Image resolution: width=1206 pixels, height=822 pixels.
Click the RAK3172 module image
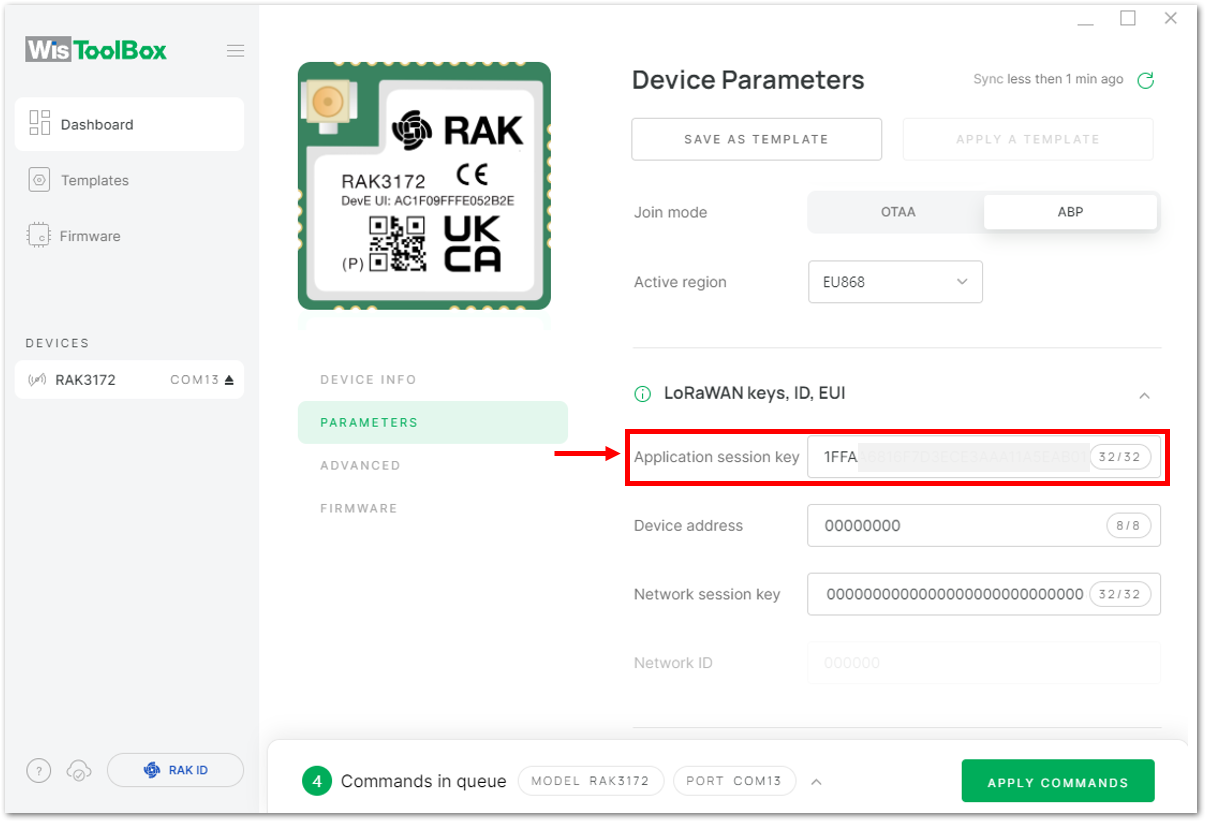(x=424, y=186)
